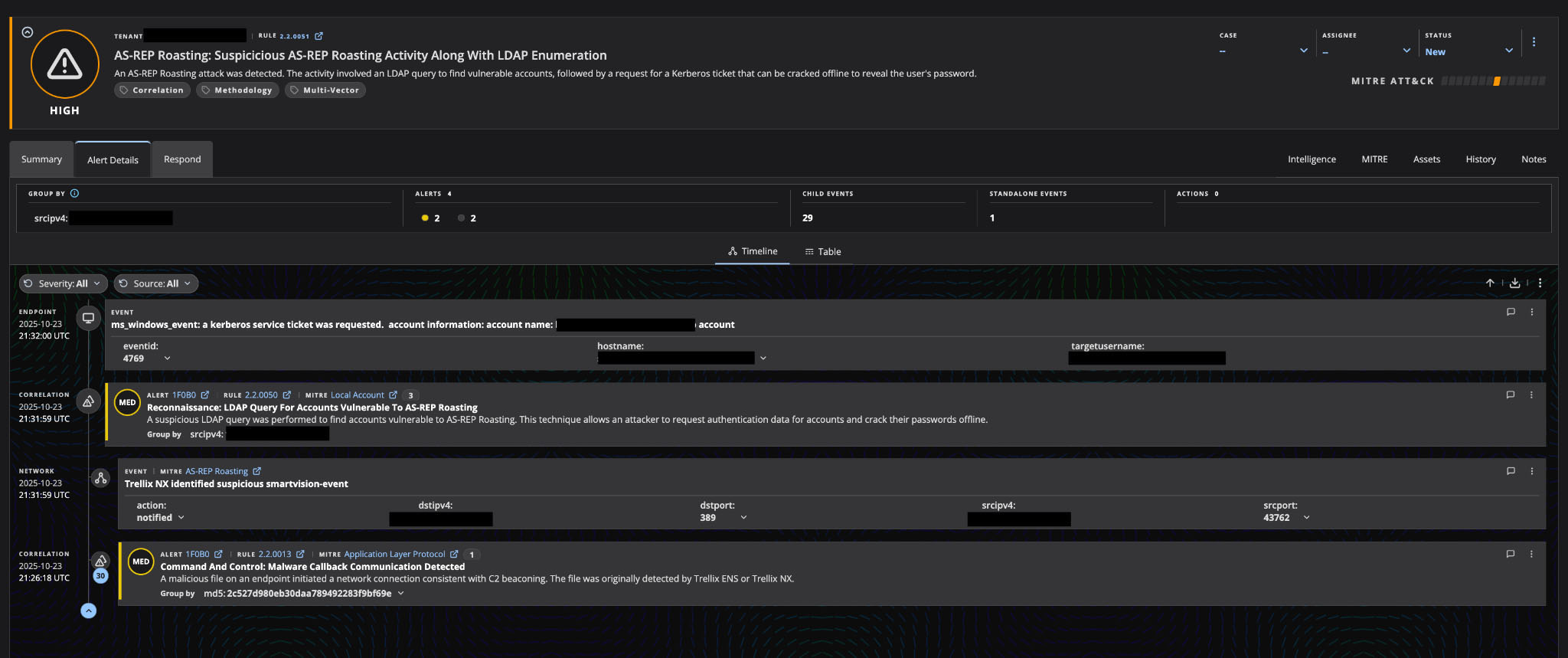Open the Status dropdown showing New
Viewport: 1568px width, 658px height.
pos(1468,51)
